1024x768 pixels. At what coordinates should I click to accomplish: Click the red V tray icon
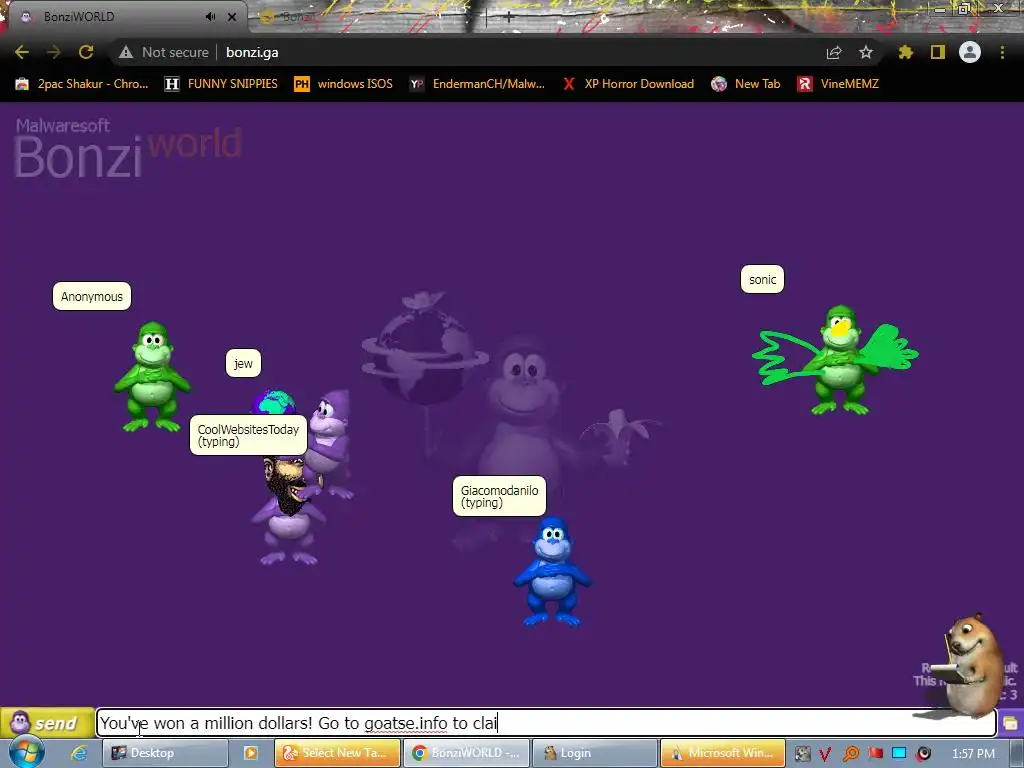(825, 754)
